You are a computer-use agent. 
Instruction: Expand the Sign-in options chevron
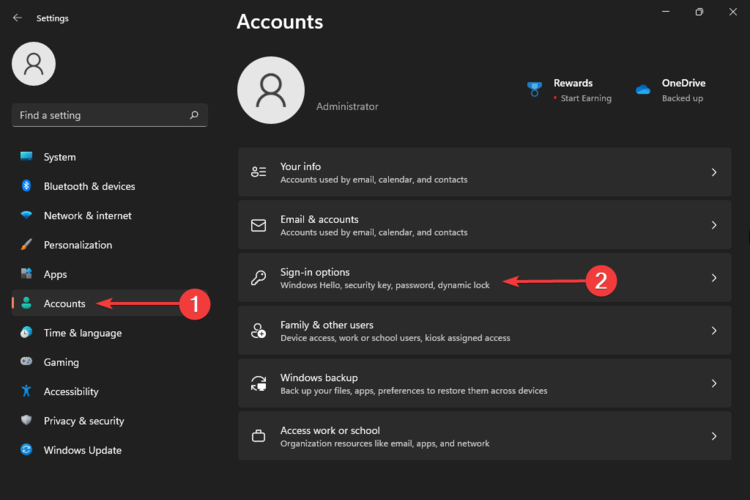point(714,278)
